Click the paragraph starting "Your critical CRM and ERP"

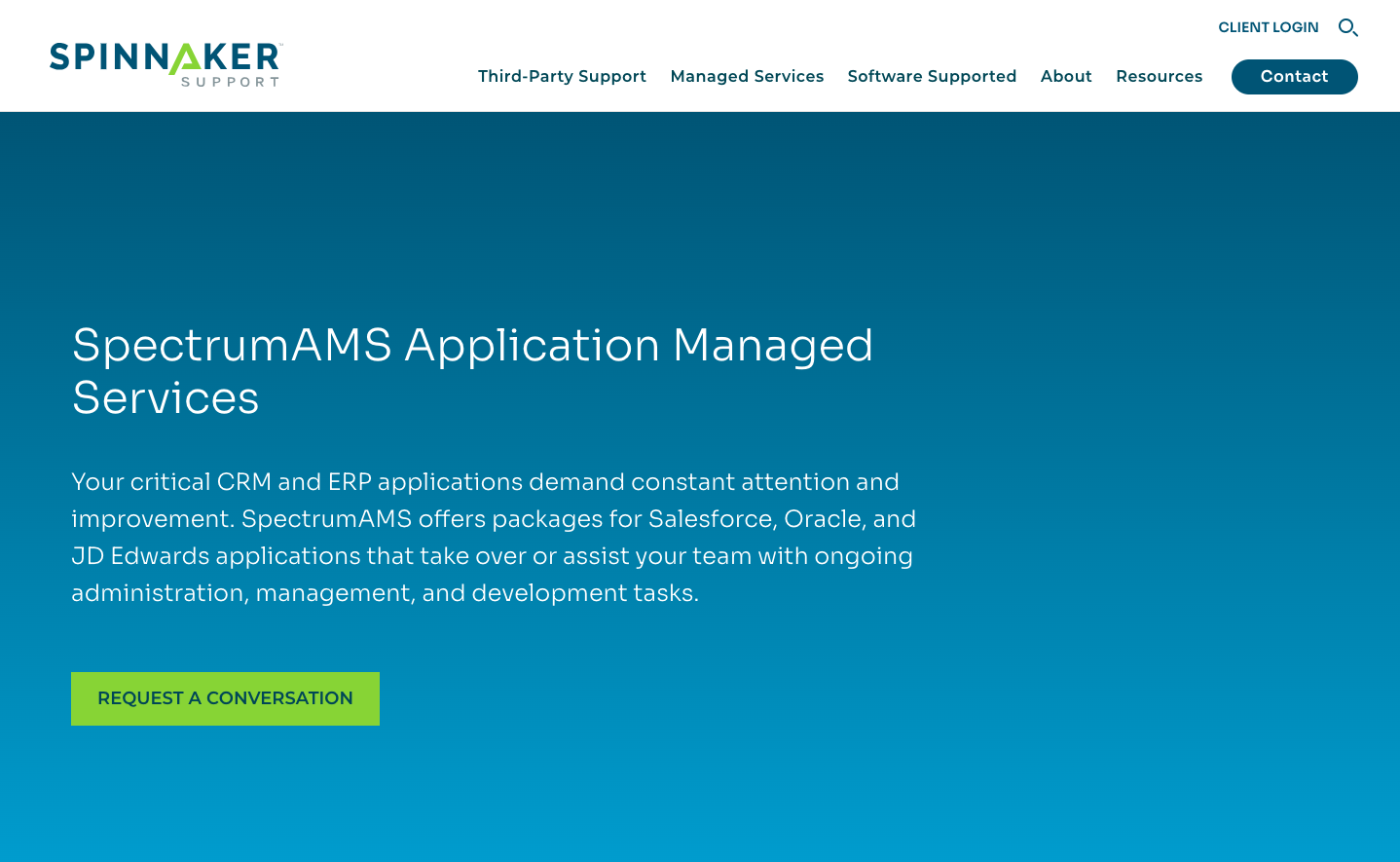pos(494,537)
